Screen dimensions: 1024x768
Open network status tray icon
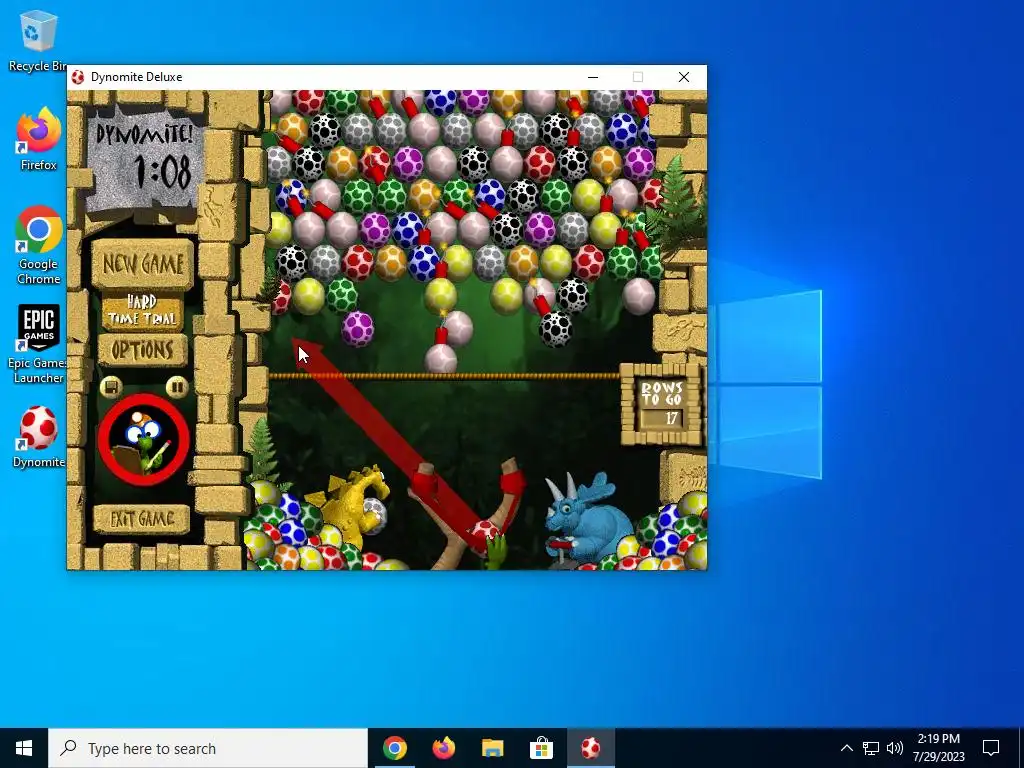click(871, 748)
